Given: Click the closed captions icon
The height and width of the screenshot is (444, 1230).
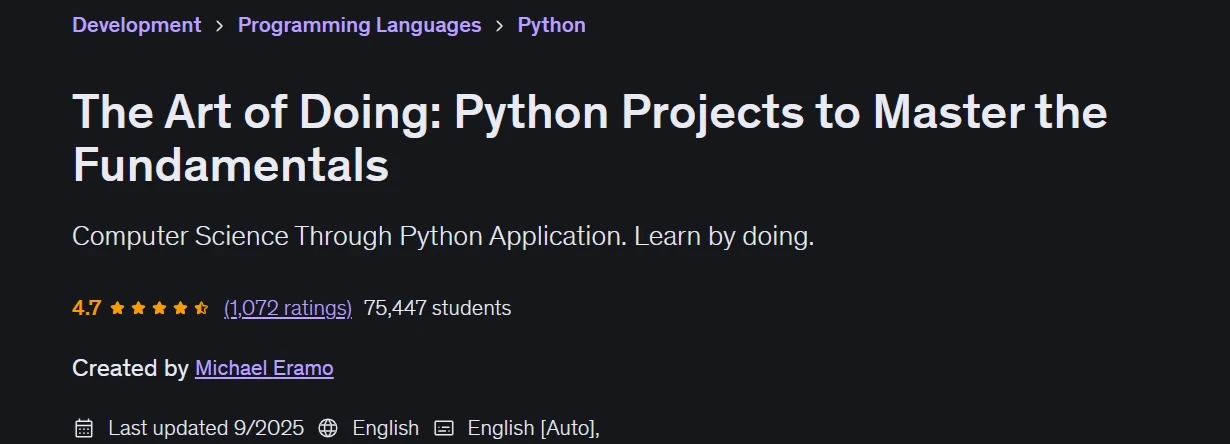Looking at the screenshot, I should tap(444, 428).
